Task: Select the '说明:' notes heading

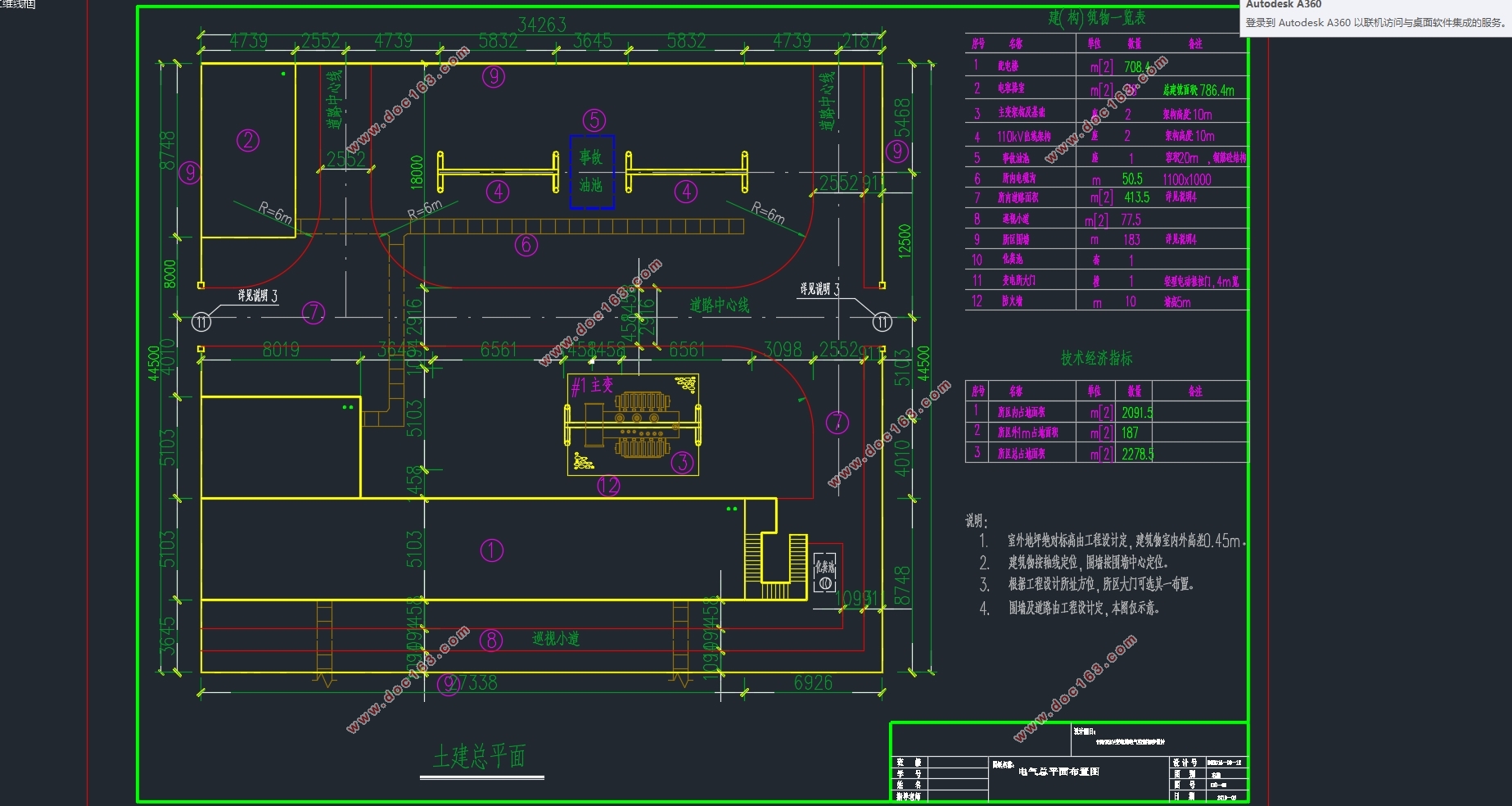Action: tap(977, 521)
